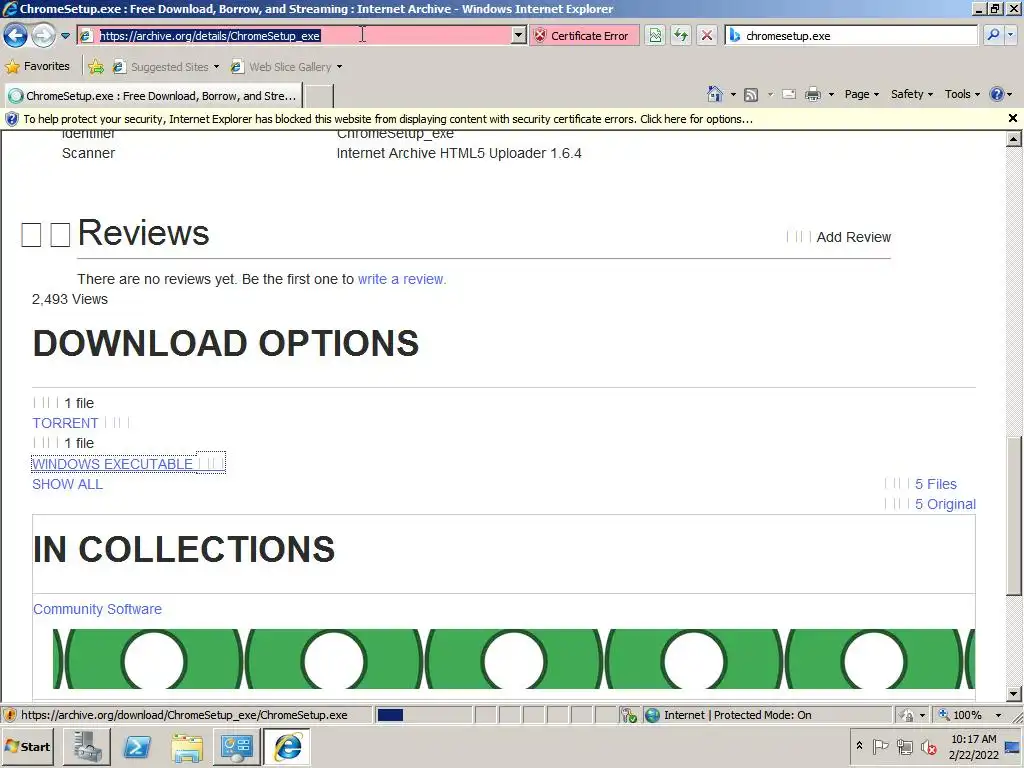This screenshot has width=1024, height=768.
Task: Expand the Print options dropdown arrow
Action: pos(831,95)
